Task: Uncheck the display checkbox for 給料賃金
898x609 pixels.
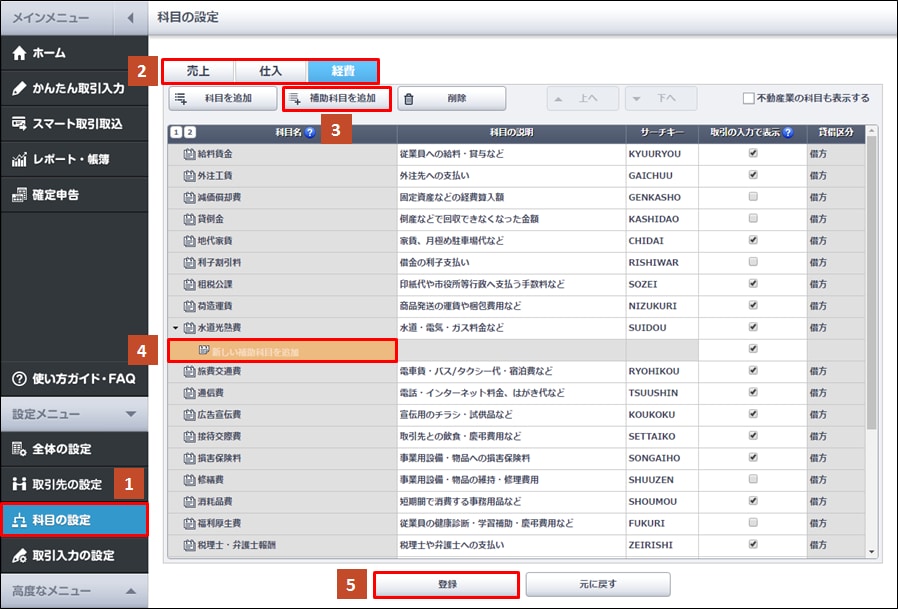Action: (x=752, y=154)
